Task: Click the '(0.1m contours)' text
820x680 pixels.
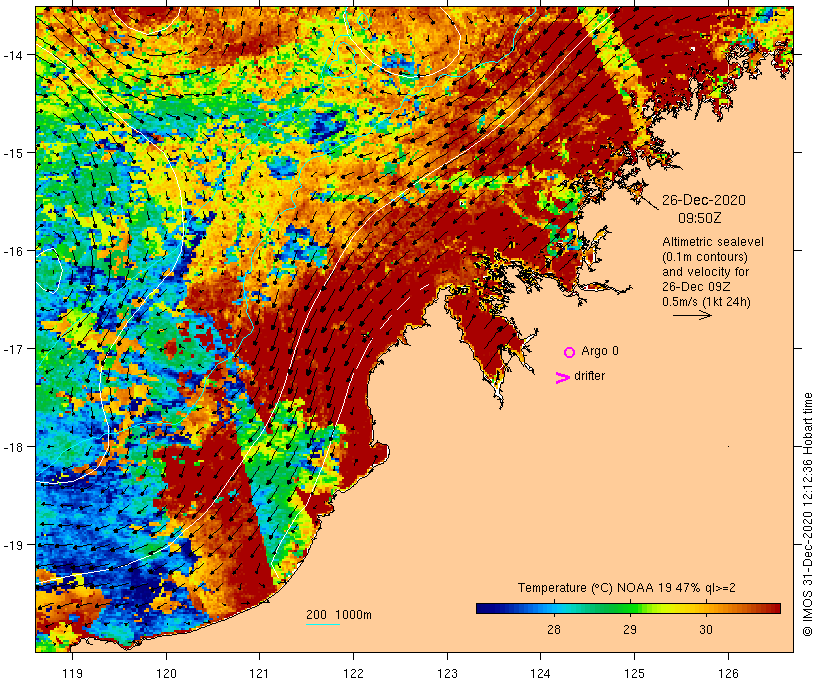Action: pyautogui.click(x=704, y=257)
